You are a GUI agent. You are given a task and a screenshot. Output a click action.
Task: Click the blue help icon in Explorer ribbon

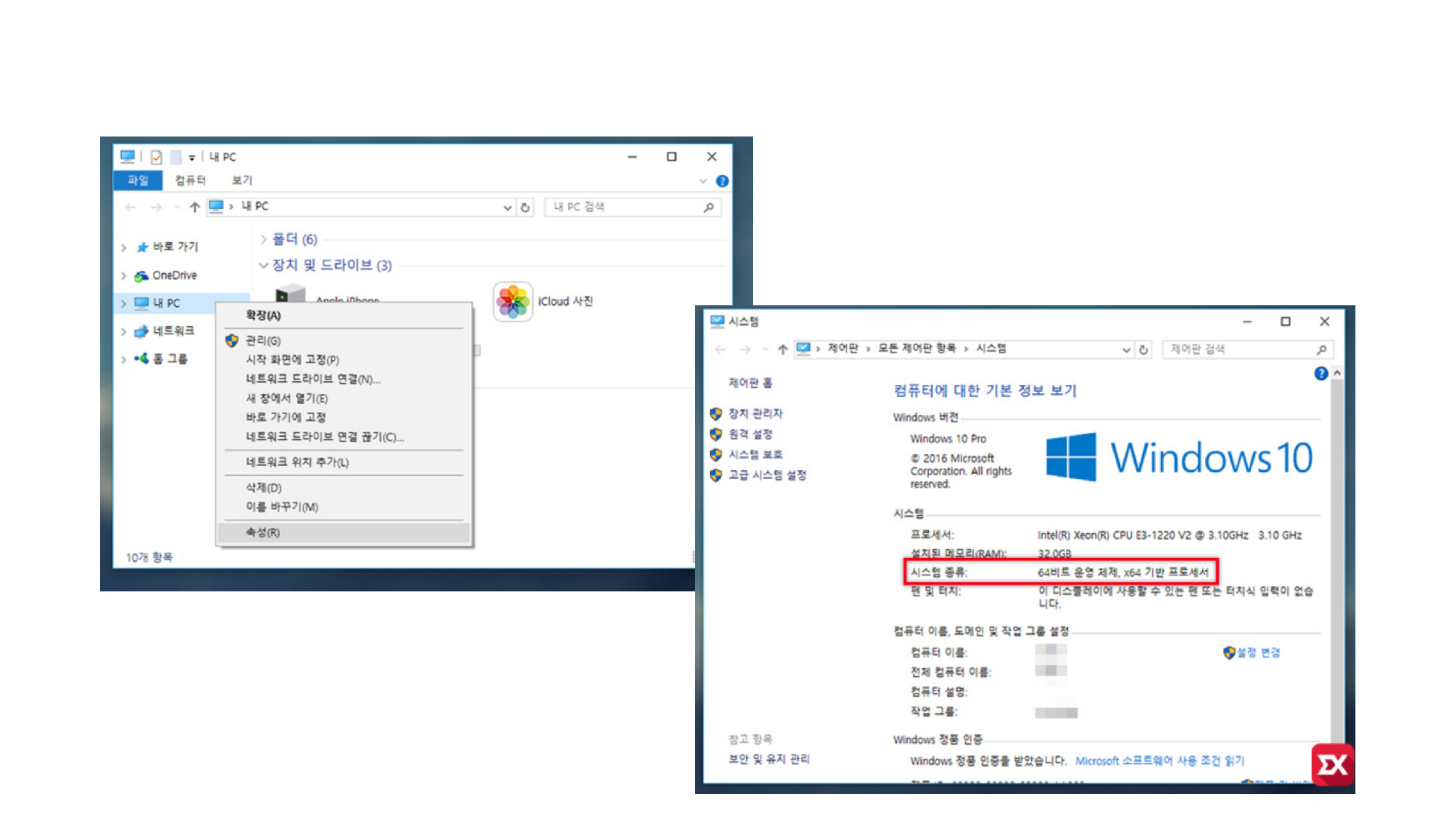coord(722,181)
